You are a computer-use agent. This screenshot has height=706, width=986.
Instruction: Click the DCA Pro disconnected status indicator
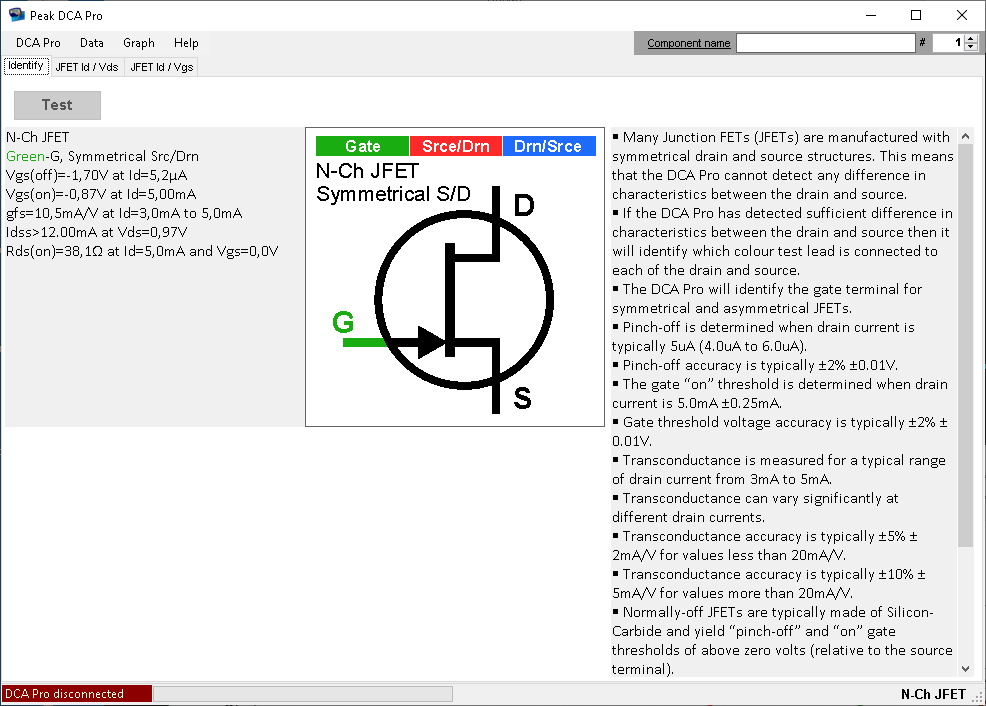click(x=77, y=694)
